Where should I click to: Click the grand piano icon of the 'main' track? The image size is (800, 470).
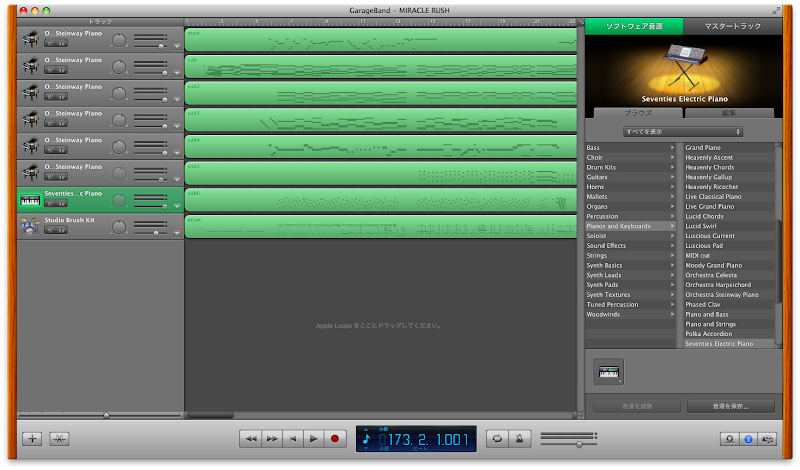pos(30,39)
